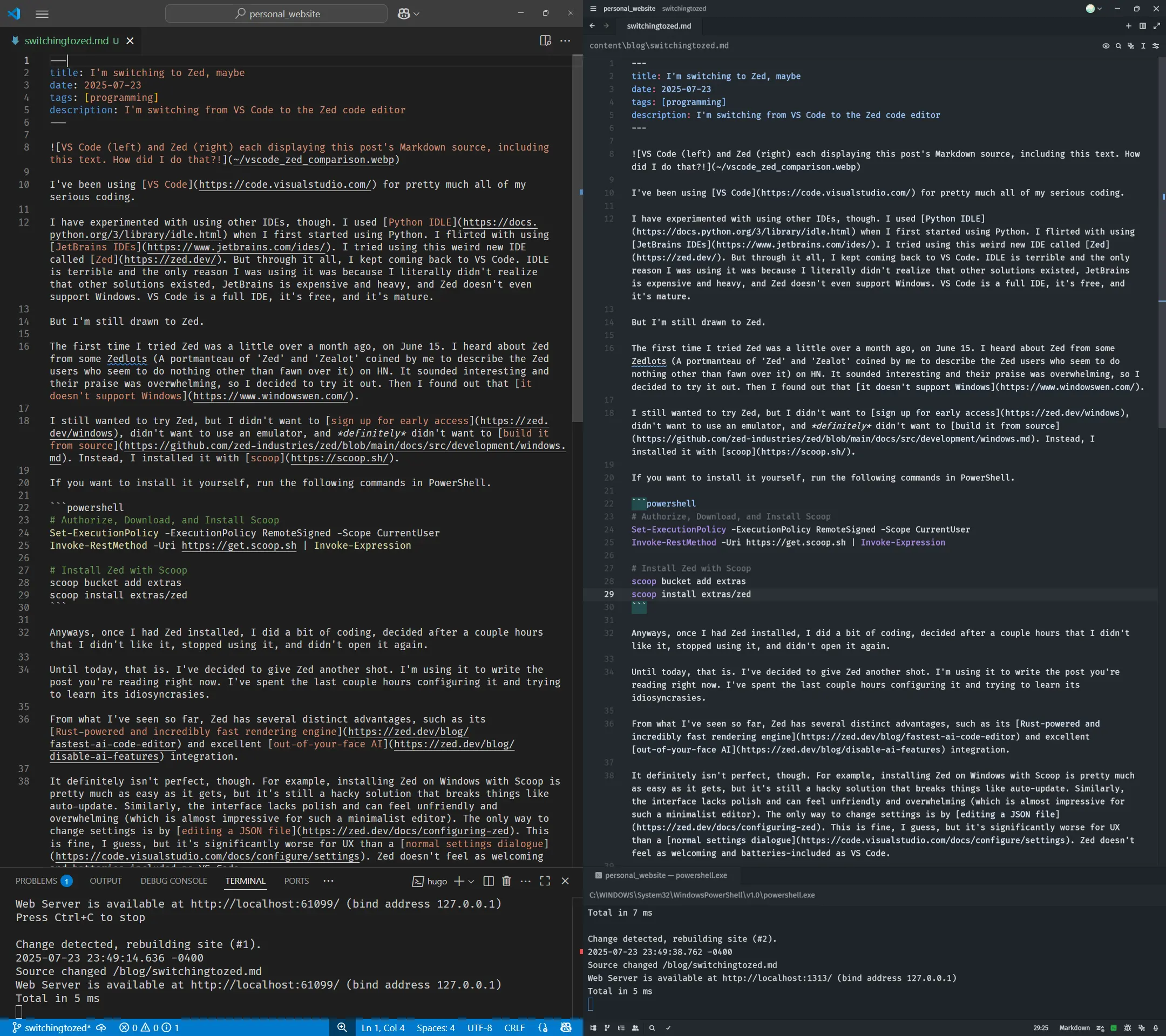This screenshot has width=1166, height=1036.
Task: Kill the terminal with the trash icon
Action: pyautogui.click(x=506, y=881)
